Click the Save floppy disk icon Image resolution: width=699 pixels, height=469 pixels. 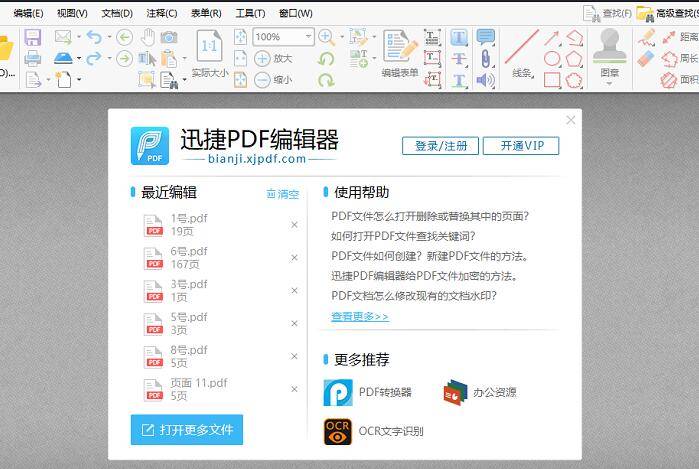pos(33,37)
